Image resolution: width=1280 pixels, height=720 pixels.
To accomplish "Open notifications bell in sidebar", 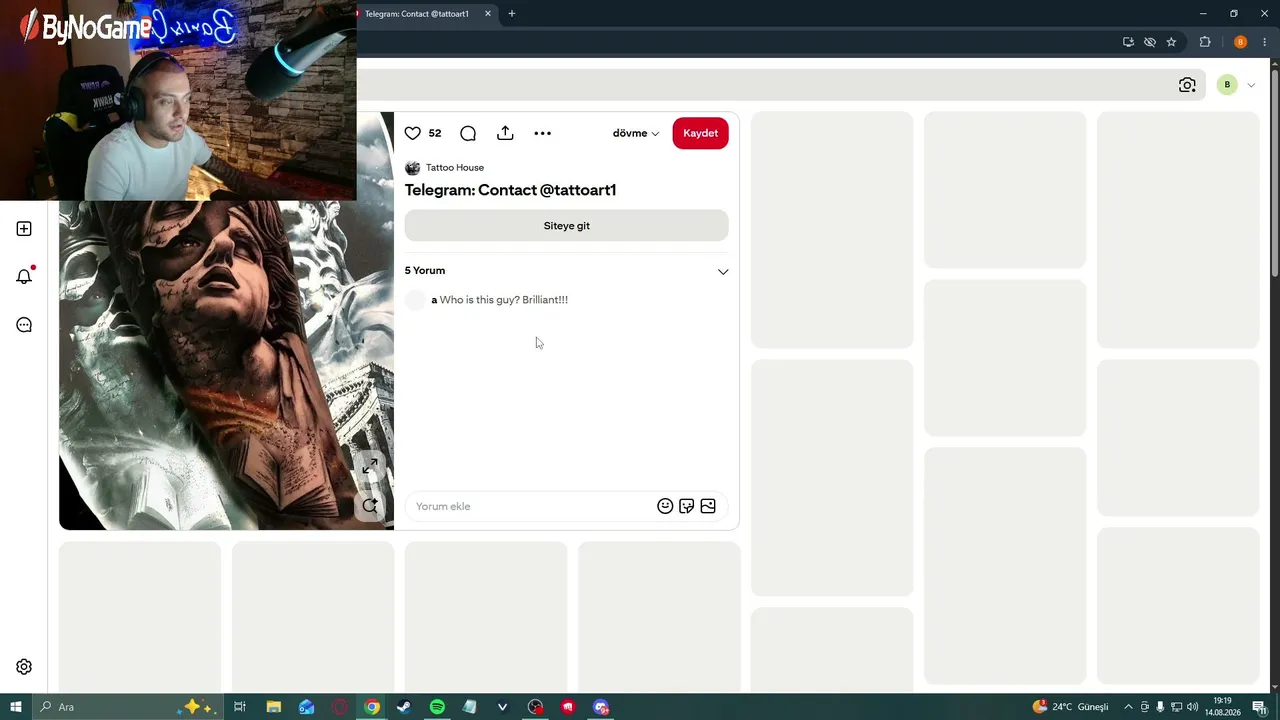I will pos(24,276).
